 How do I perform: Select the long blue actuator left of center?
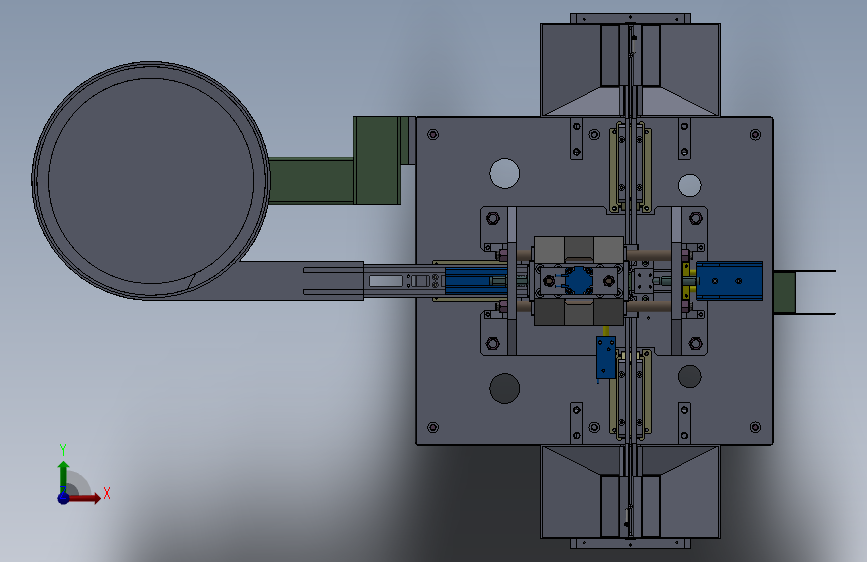click(x=476, y=281)
